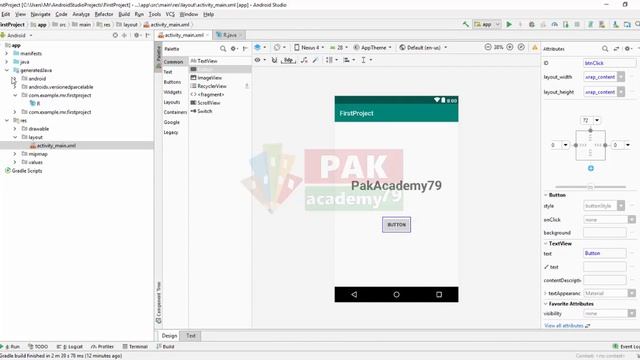Open Project panel gear settings

click(x=137, y=36)
